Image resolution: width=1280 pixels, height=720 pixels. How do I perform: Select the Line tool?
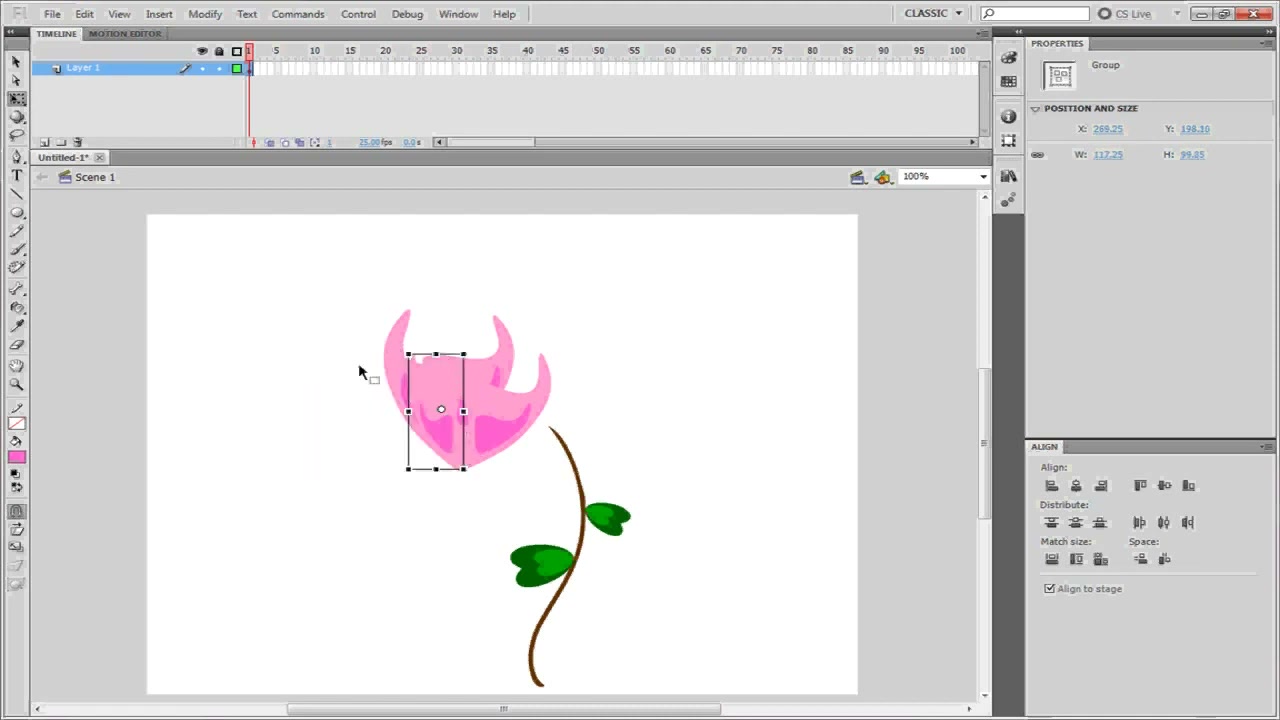[16, 194]
